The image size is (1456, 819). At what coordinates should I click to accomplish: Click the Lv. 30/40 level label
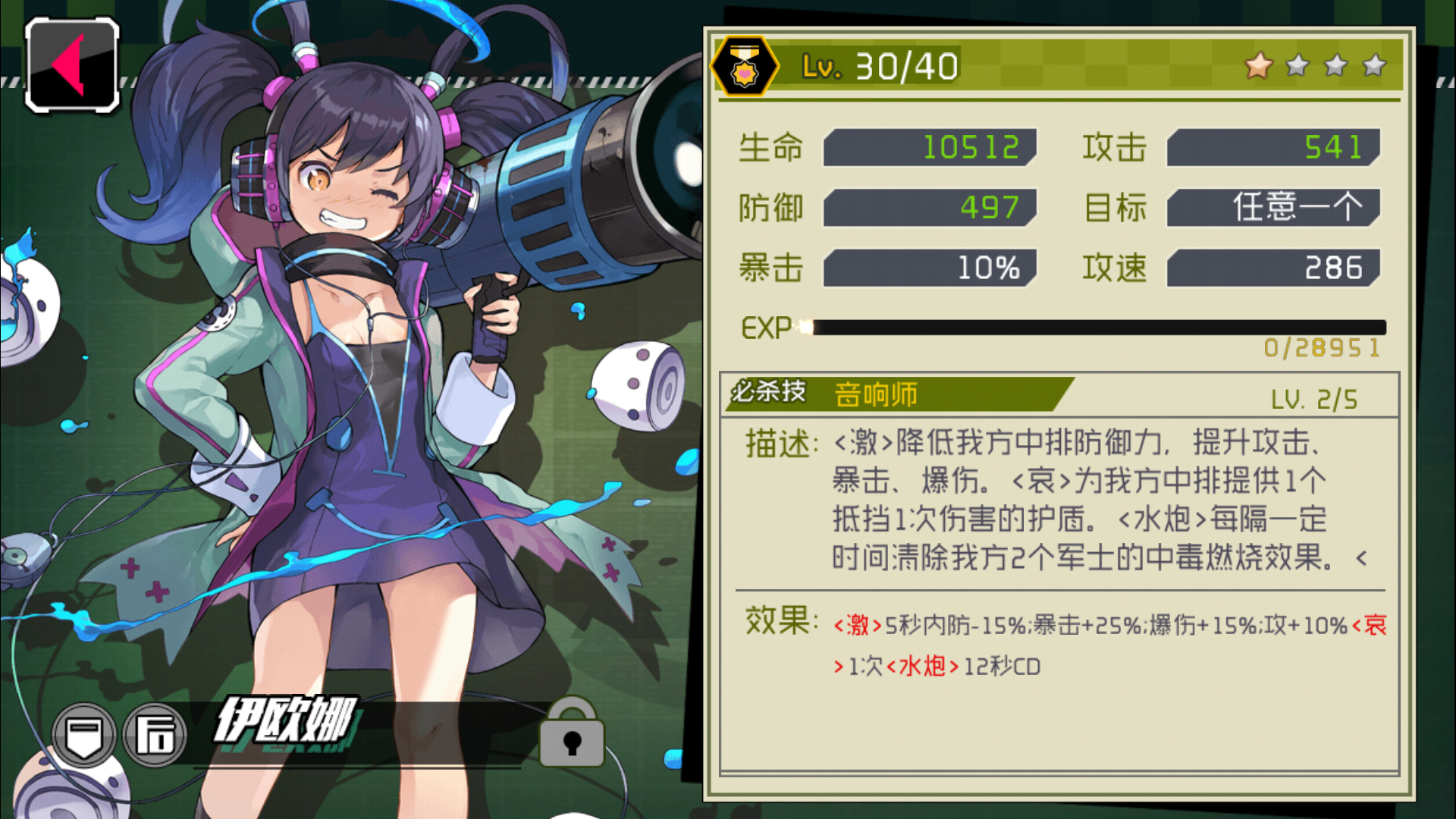(880, 67)
